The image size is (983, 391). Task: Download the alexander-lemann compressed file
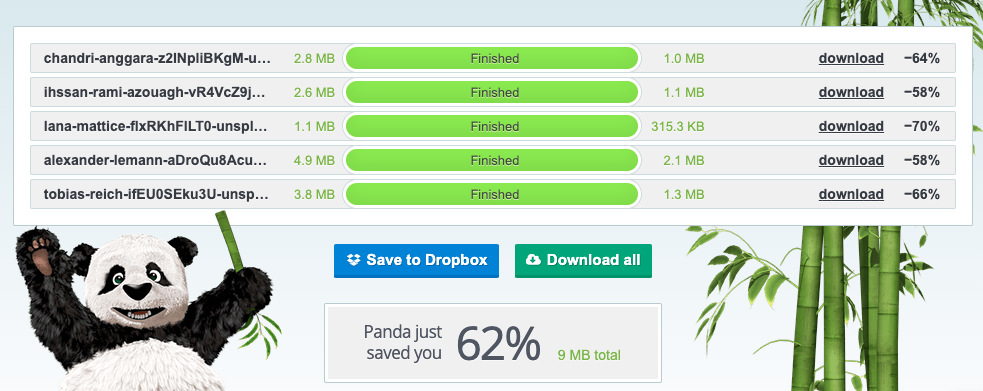[x=851, y=160]
